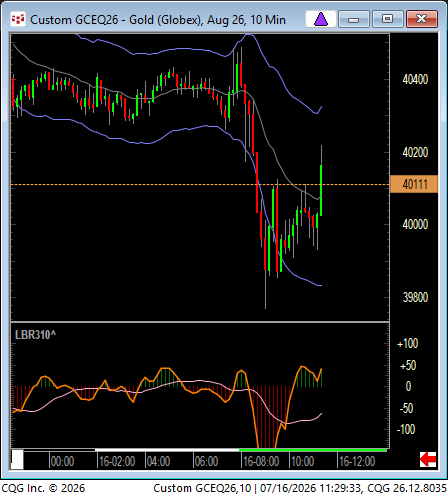Screen dimensions: 448x496
Task: Click the 40000 price axis label
Action: (415, 224)
